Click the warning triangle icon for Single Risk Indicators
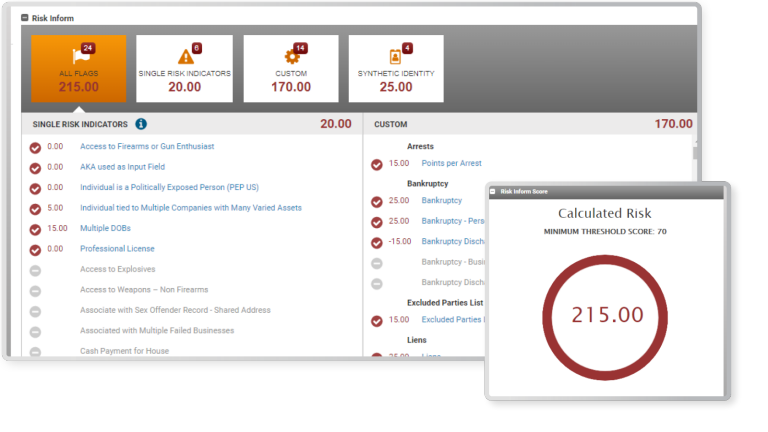Viewport: 768px width, 432px height. (x=185, y=56)
